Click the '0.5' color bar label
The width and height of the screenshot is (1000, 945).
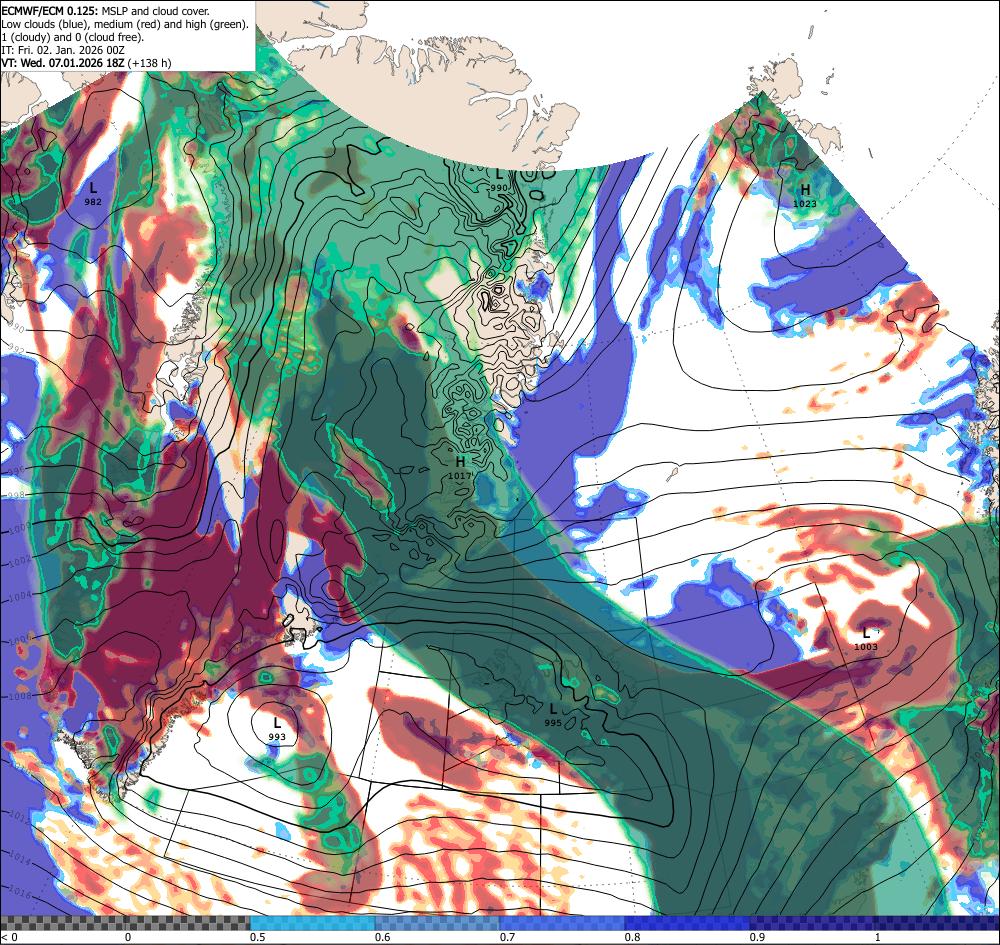[x=258, y=937]
